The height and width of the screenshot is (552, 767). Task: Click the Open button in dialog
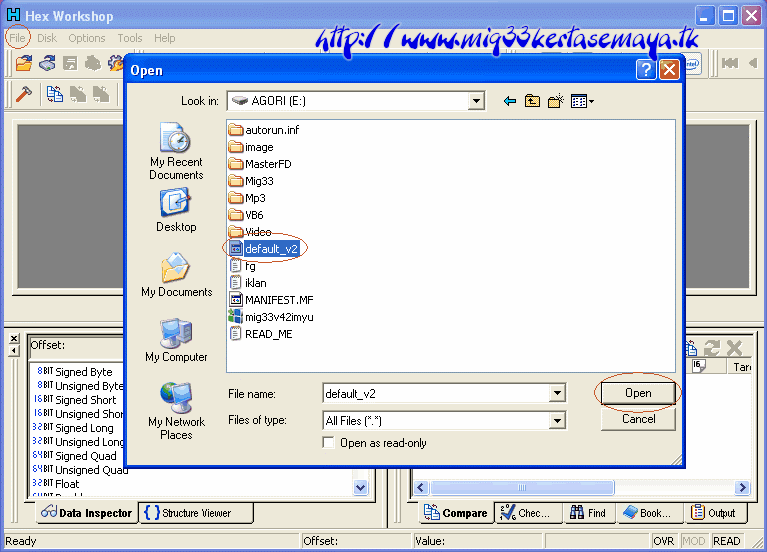(x=638, y=393)
